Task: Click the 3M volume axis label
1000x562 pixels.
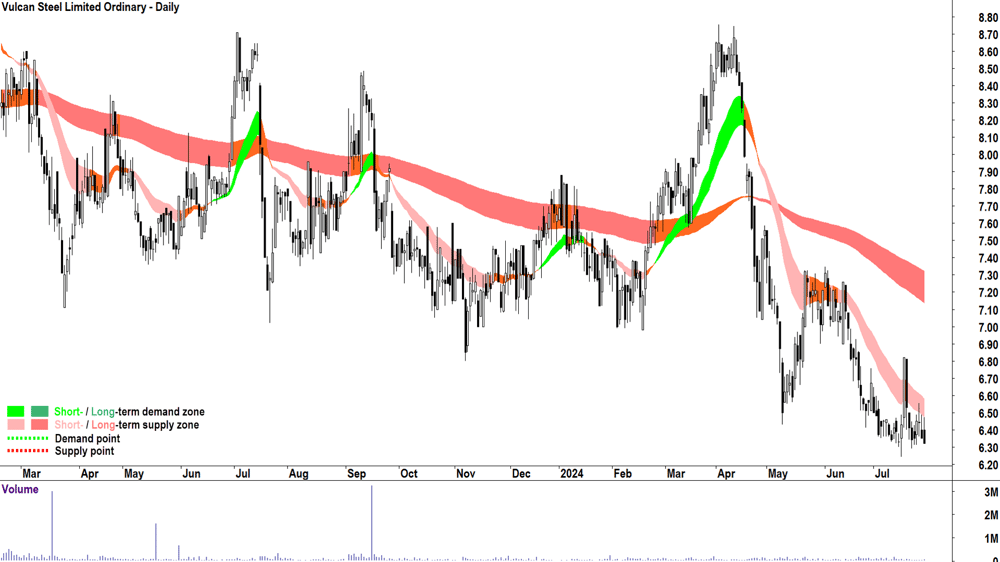Action: [991, 492]
